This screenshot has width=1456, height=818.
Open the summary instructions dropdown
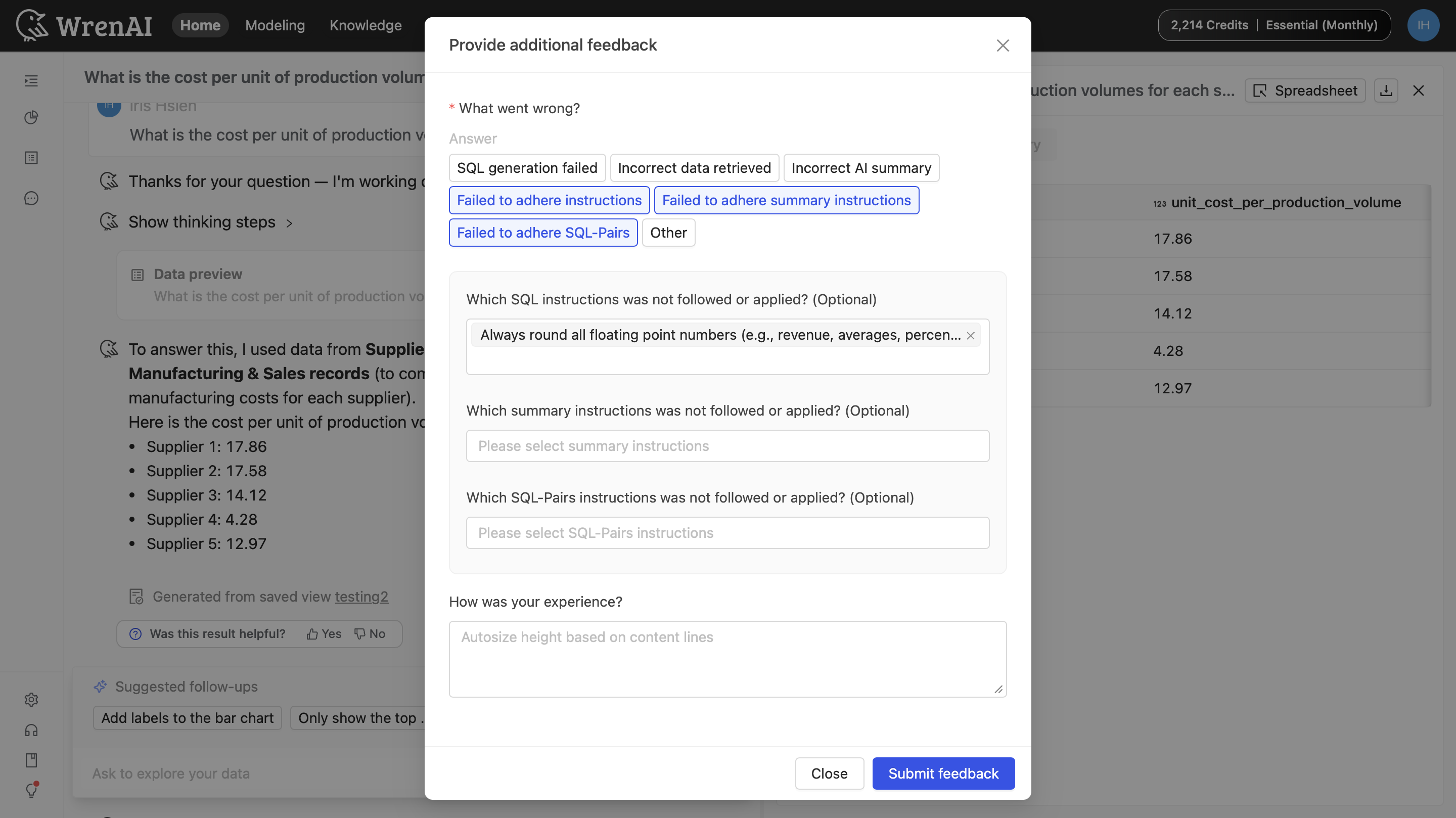[x=727, y=445]
